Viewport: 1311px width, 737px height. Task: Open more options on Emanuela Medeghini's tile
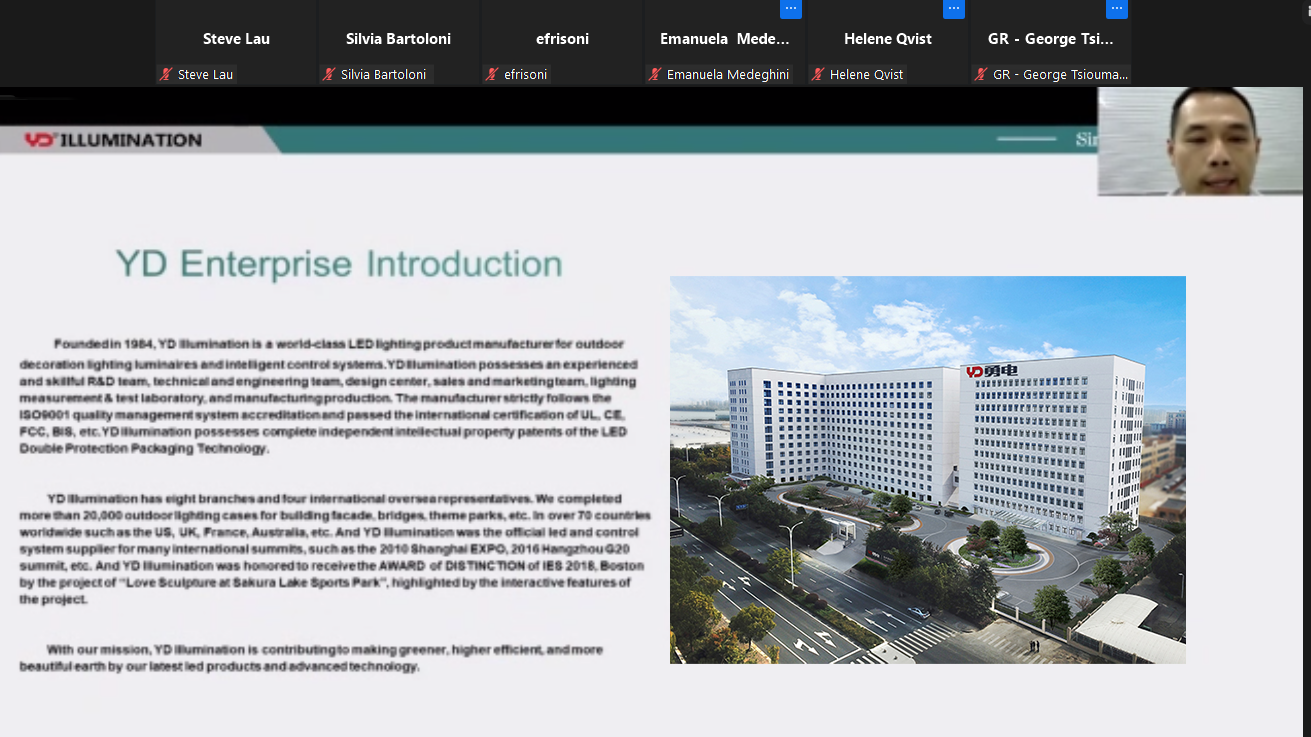(791, 9)
